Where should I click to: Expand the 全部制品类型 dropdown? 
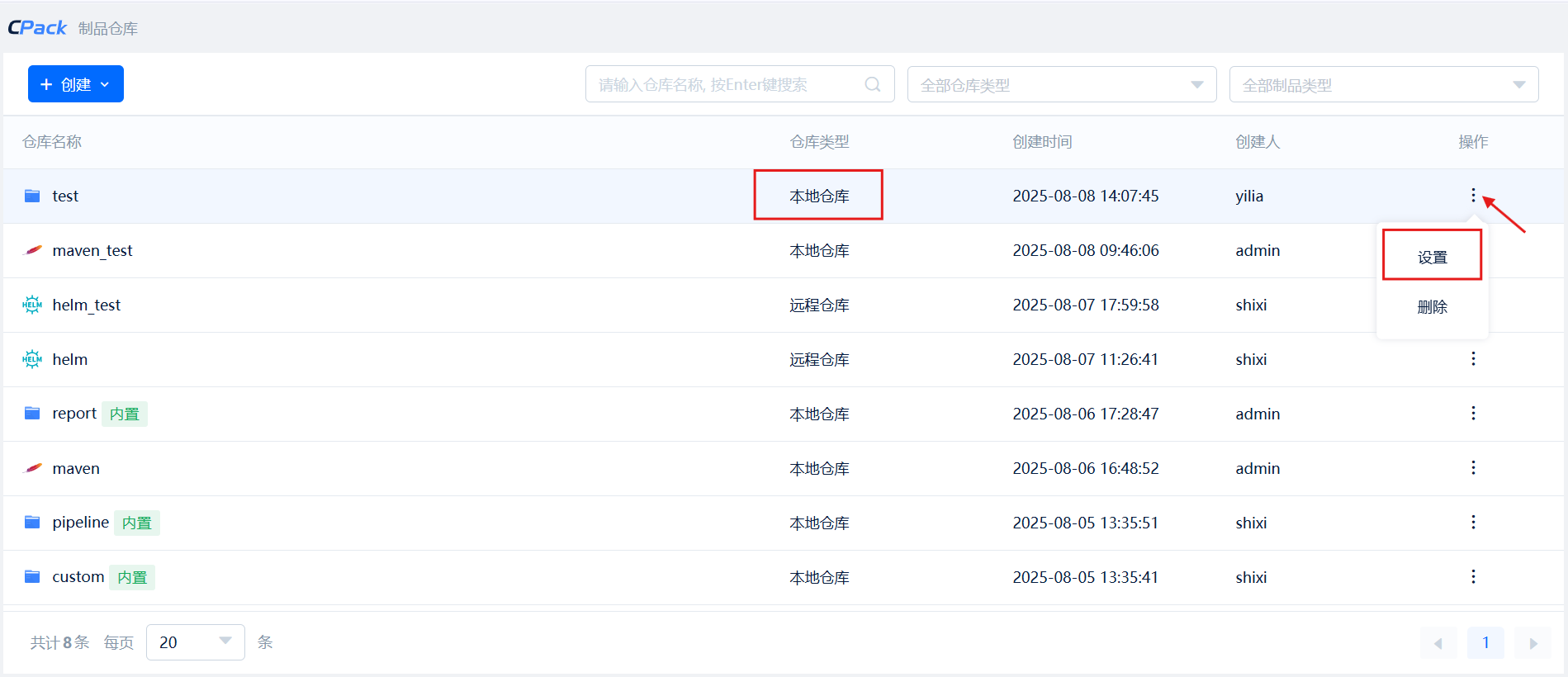tap(1383, 85)
